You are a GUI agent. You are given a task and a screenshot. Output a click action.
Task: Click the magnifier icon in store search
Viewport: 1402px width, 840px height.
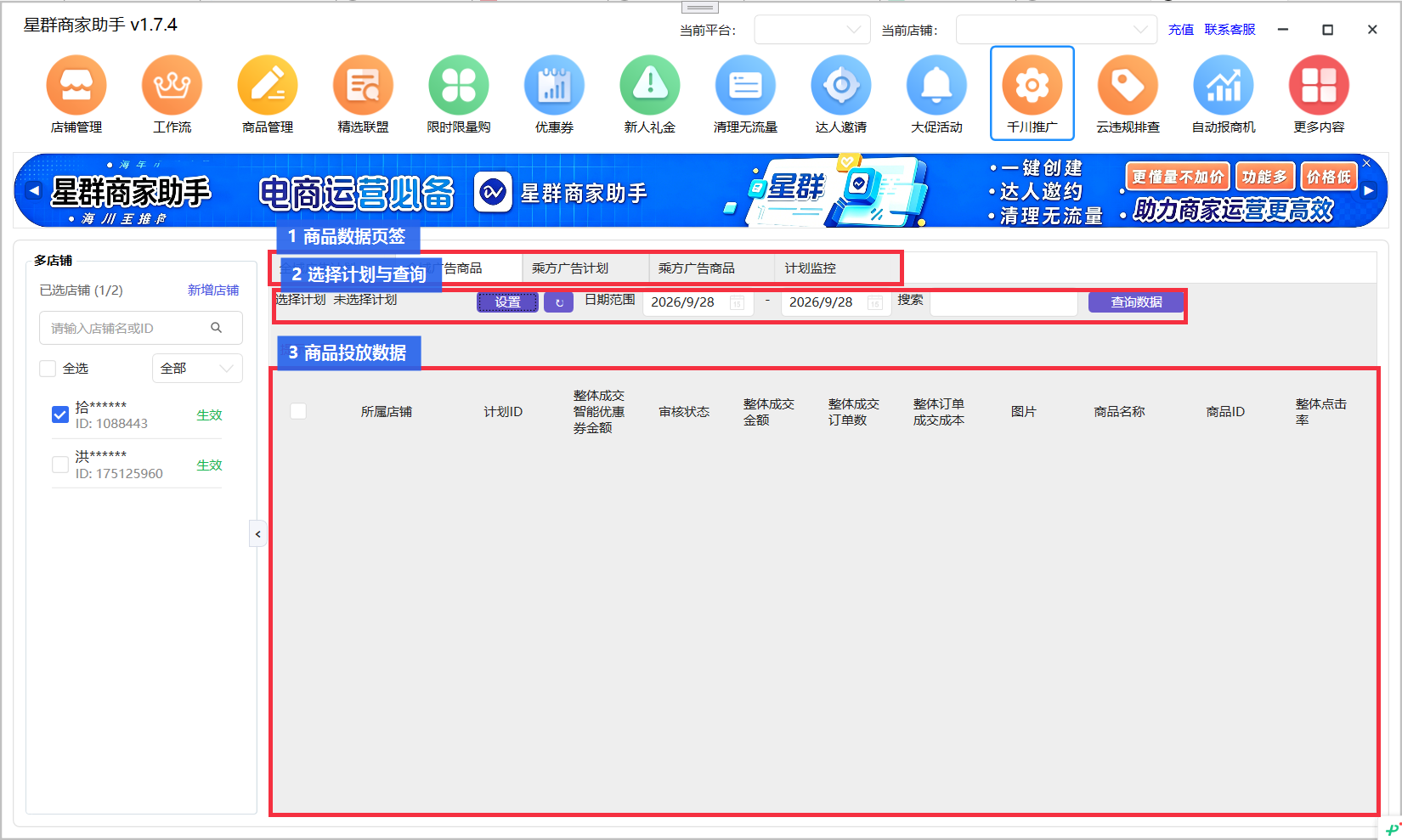(x=217, y=328)
